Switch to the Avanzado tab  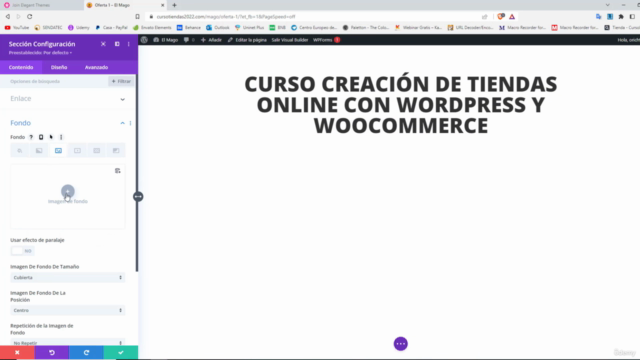(x=96, y=67)
